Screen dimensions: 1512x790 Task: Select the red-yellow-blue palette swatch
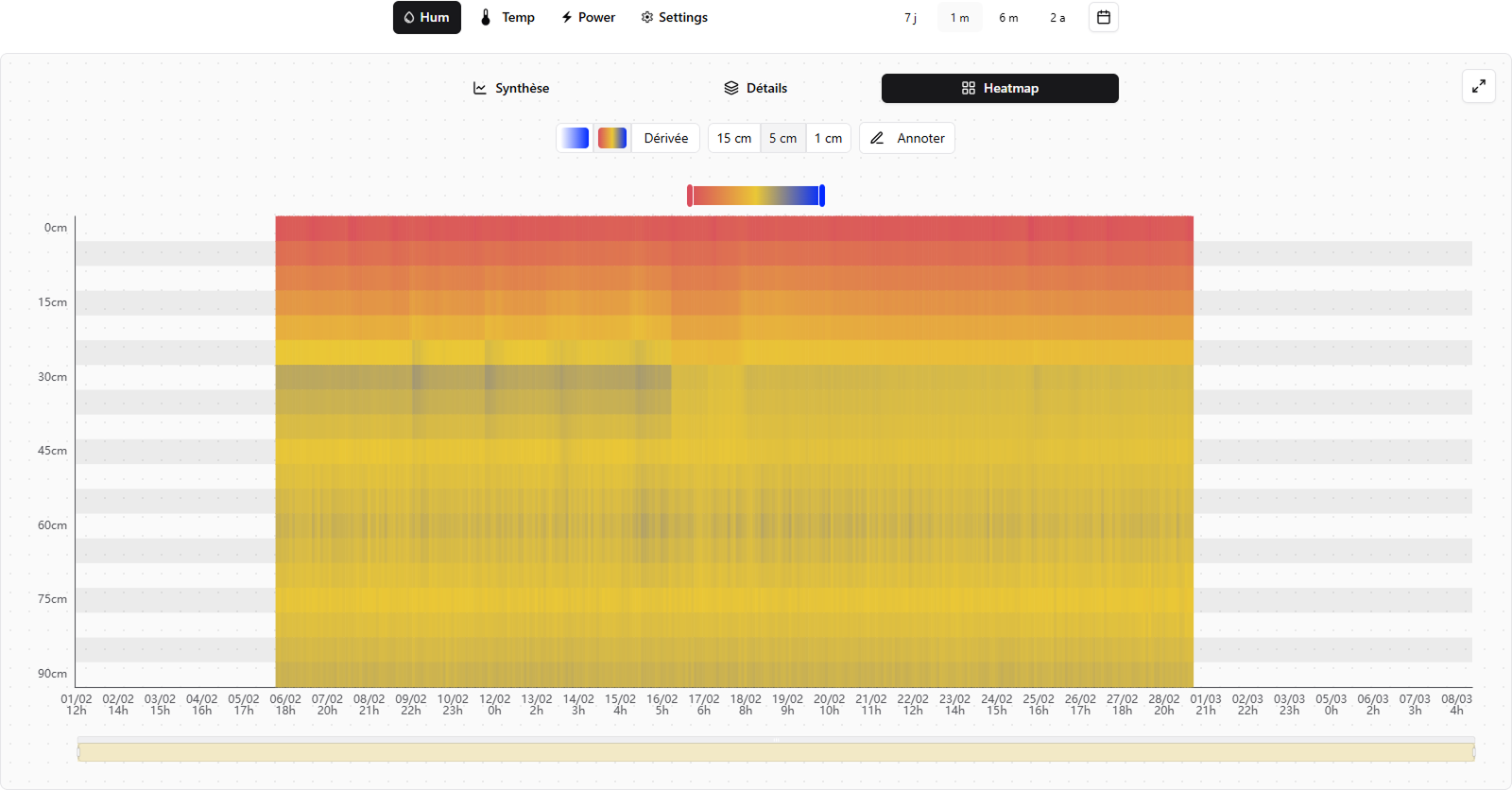[612, 138]
